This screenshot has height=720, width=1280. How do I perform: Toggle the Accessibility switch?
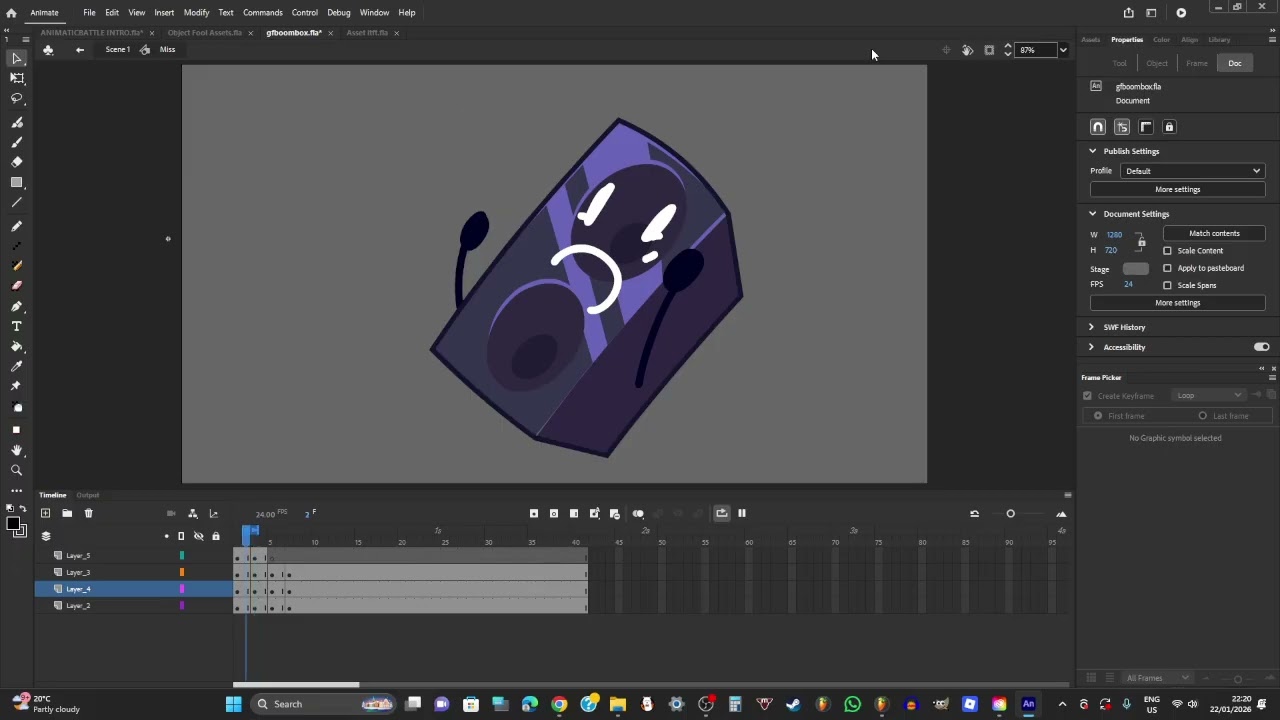click(x=1261, y=347)
